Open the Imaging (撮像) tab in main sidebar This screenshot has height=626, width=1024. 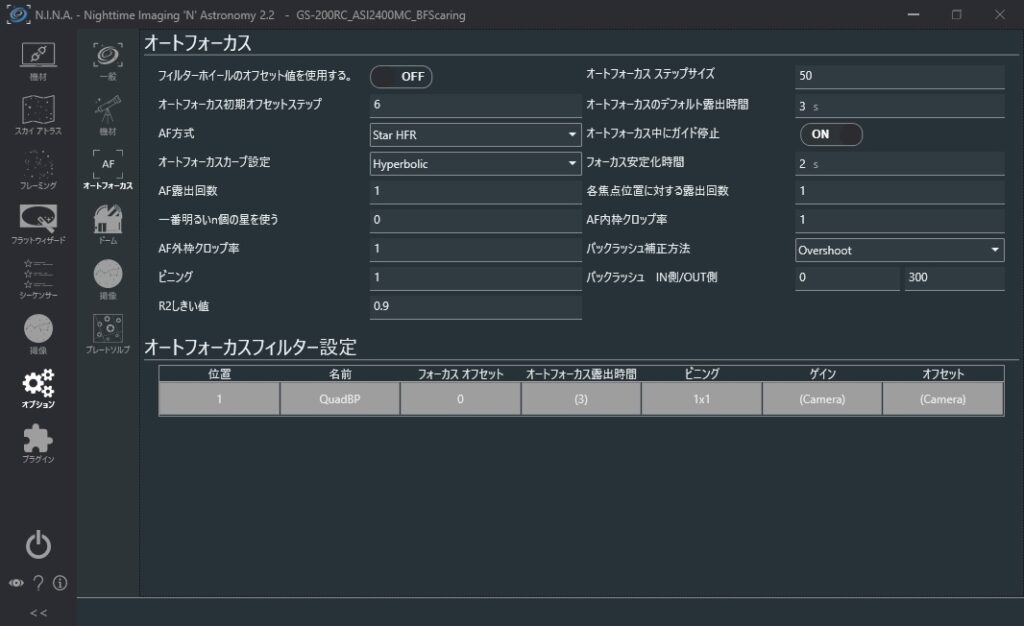(38, 334)
